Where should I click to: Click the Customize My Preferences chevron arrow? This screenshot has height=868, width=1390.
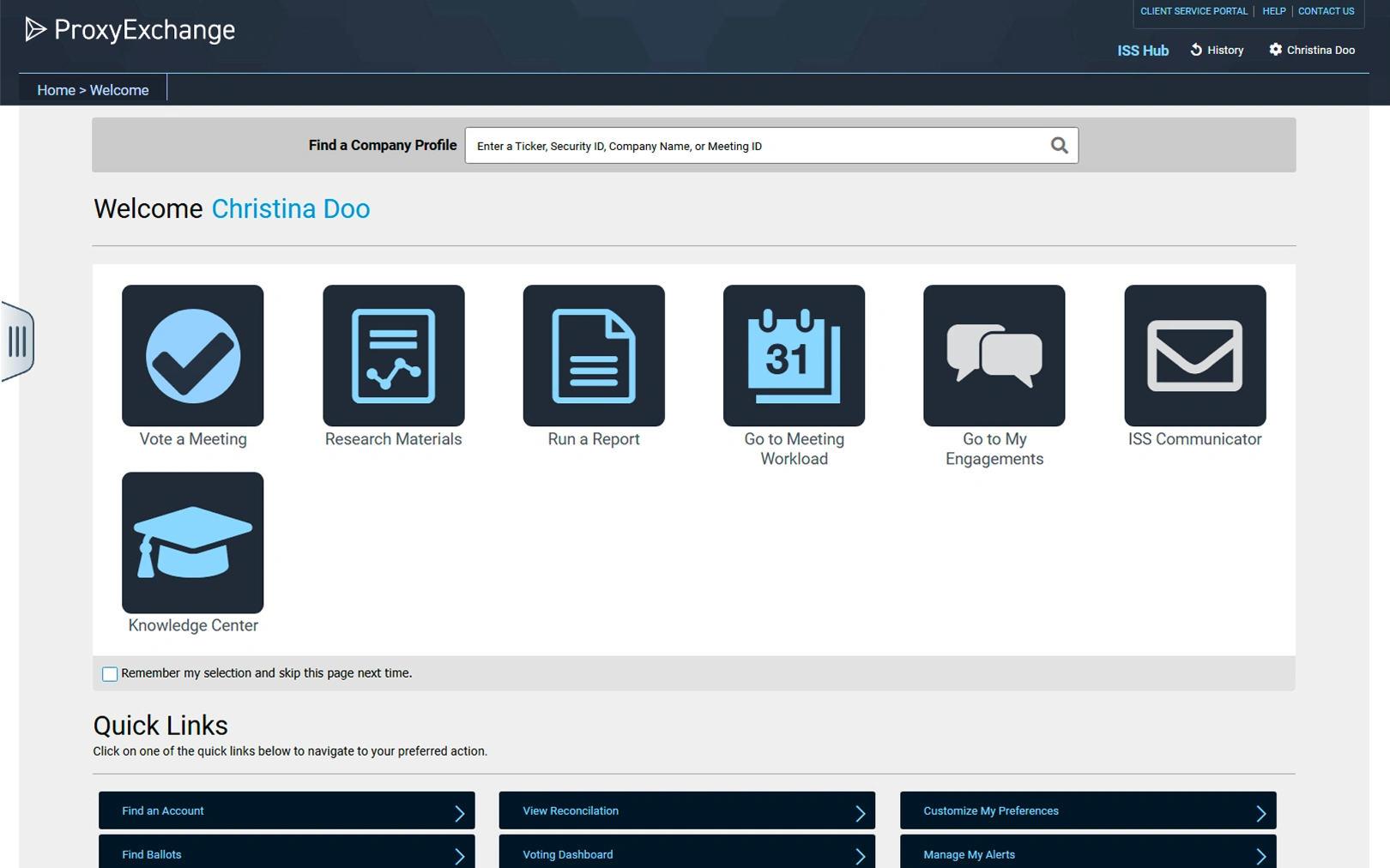click(x=1261, y=812)
